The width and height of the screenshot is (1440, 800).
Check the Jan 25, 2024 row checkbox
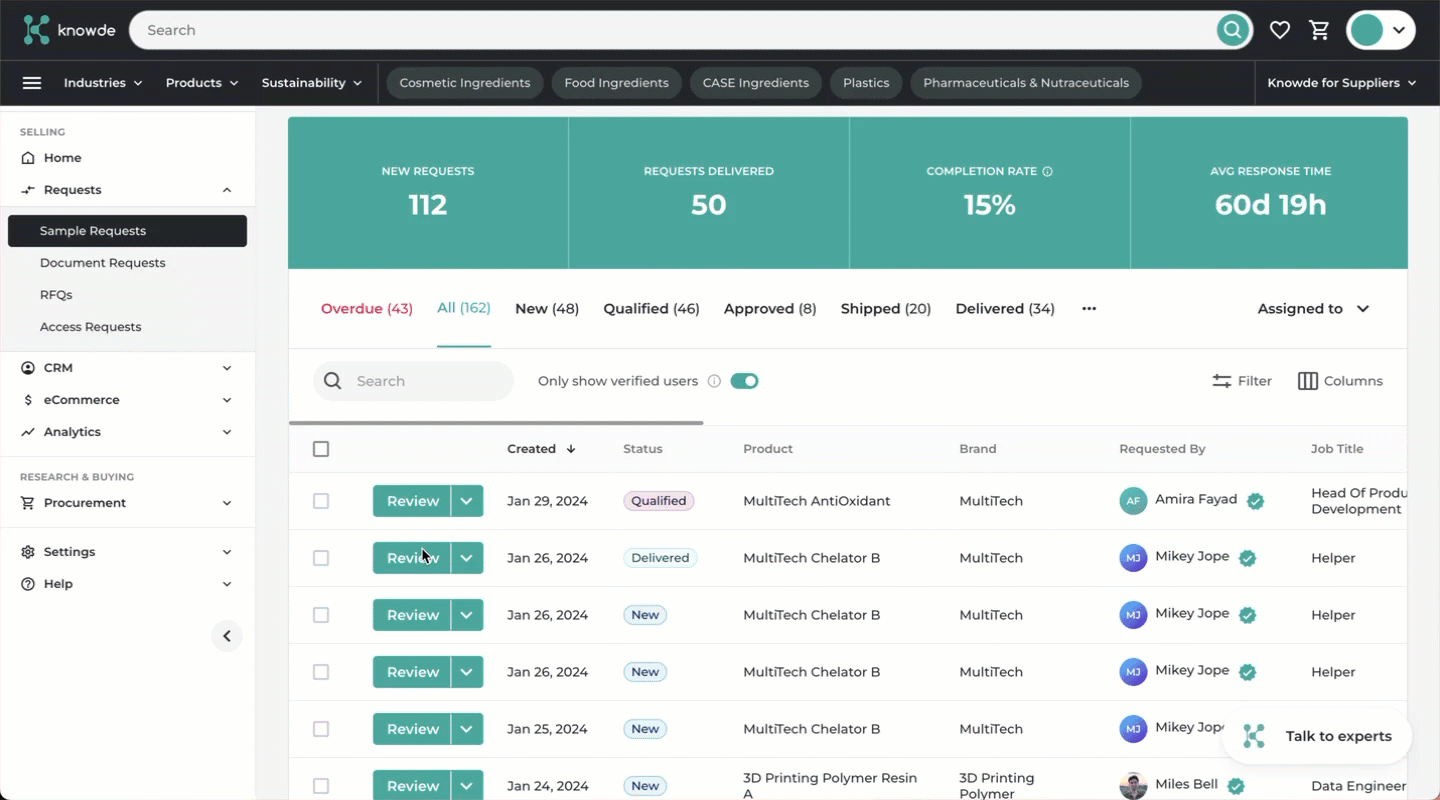321,729
